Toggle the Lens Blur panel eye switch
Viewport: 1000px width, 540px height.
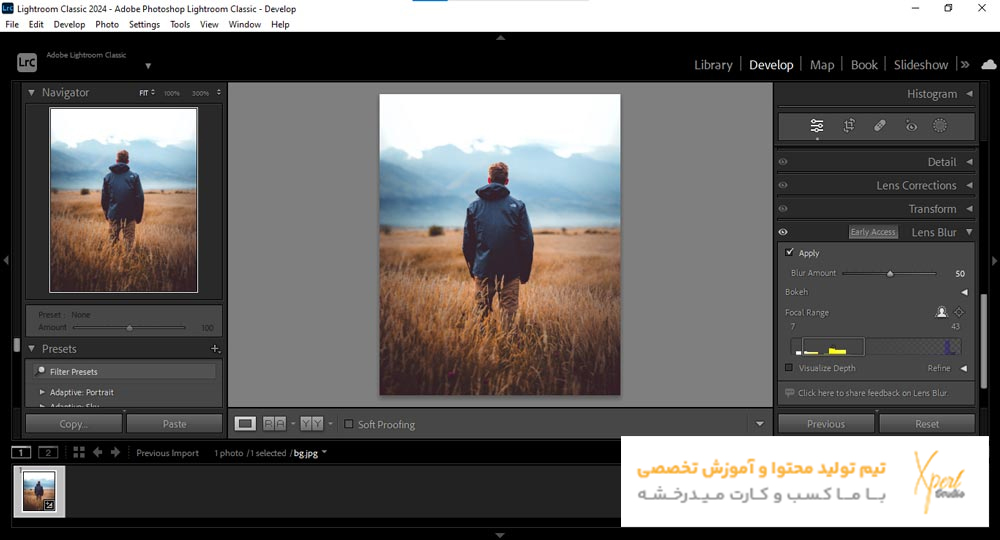click(783, 232)
